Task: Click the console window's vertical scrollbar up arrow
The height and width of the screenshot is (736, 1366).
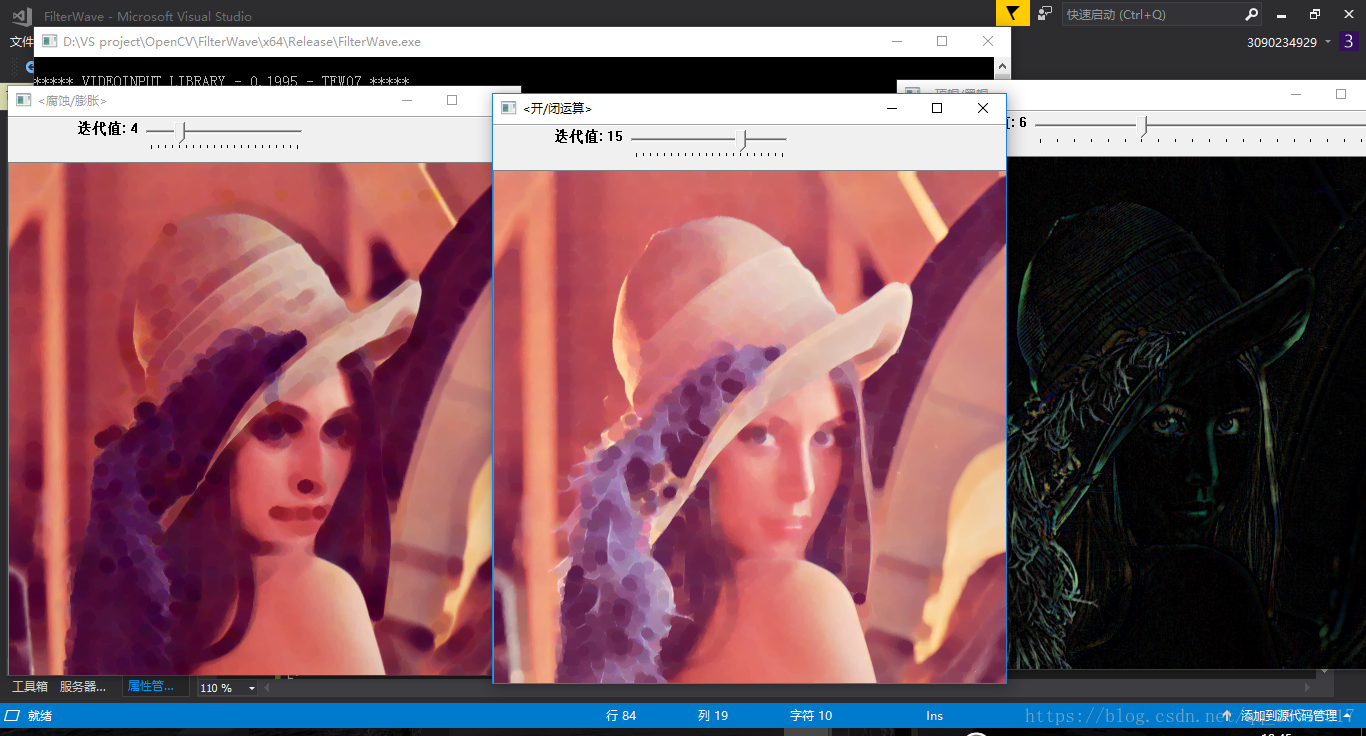Action: (1002, 66)
